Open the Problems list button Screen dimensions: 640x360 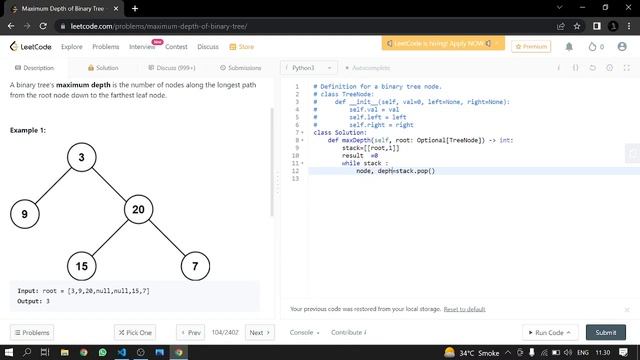pyautogui.click(x=32, y=333)
